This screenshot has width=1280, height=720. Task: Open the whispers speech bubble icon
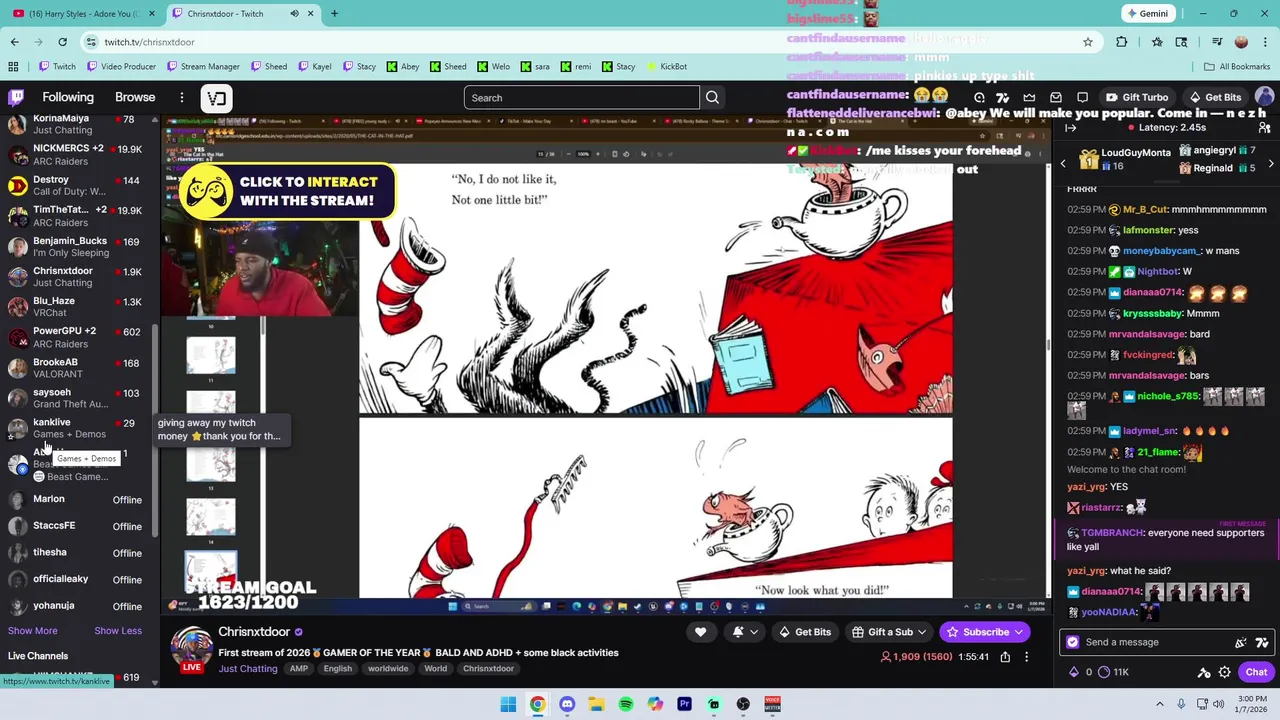1082,97
